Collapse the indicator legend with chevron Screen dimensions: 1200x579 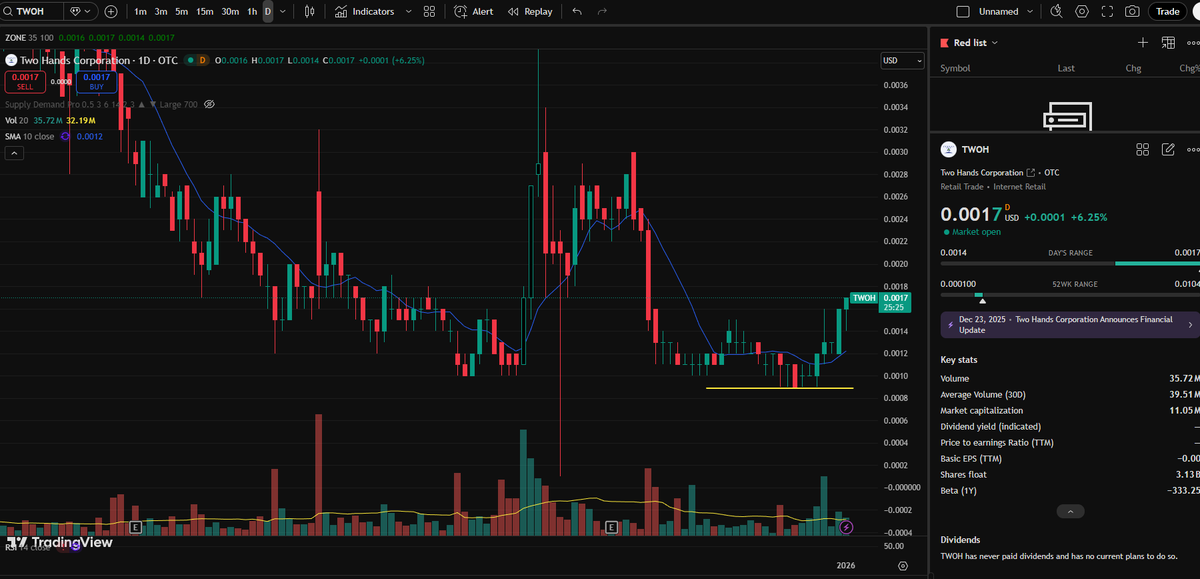point(15,153)
